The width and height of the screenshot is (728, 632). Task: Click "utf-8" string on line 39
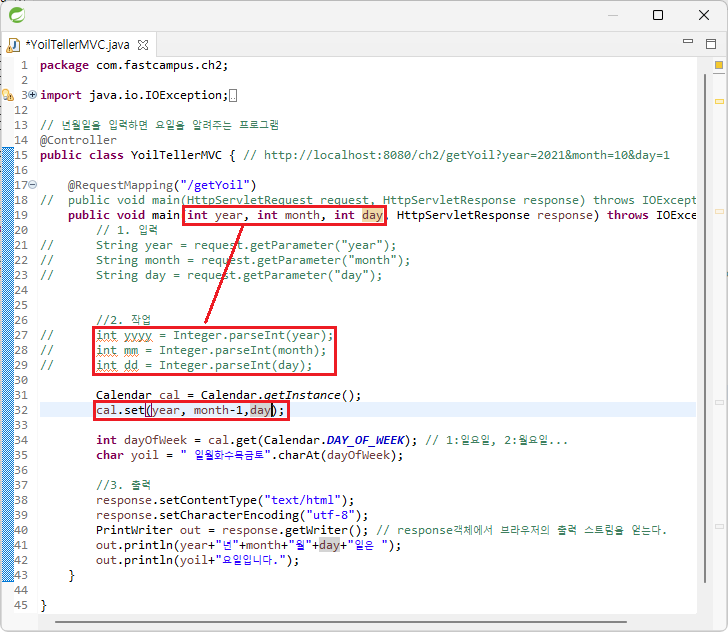(x=330, y=515)
